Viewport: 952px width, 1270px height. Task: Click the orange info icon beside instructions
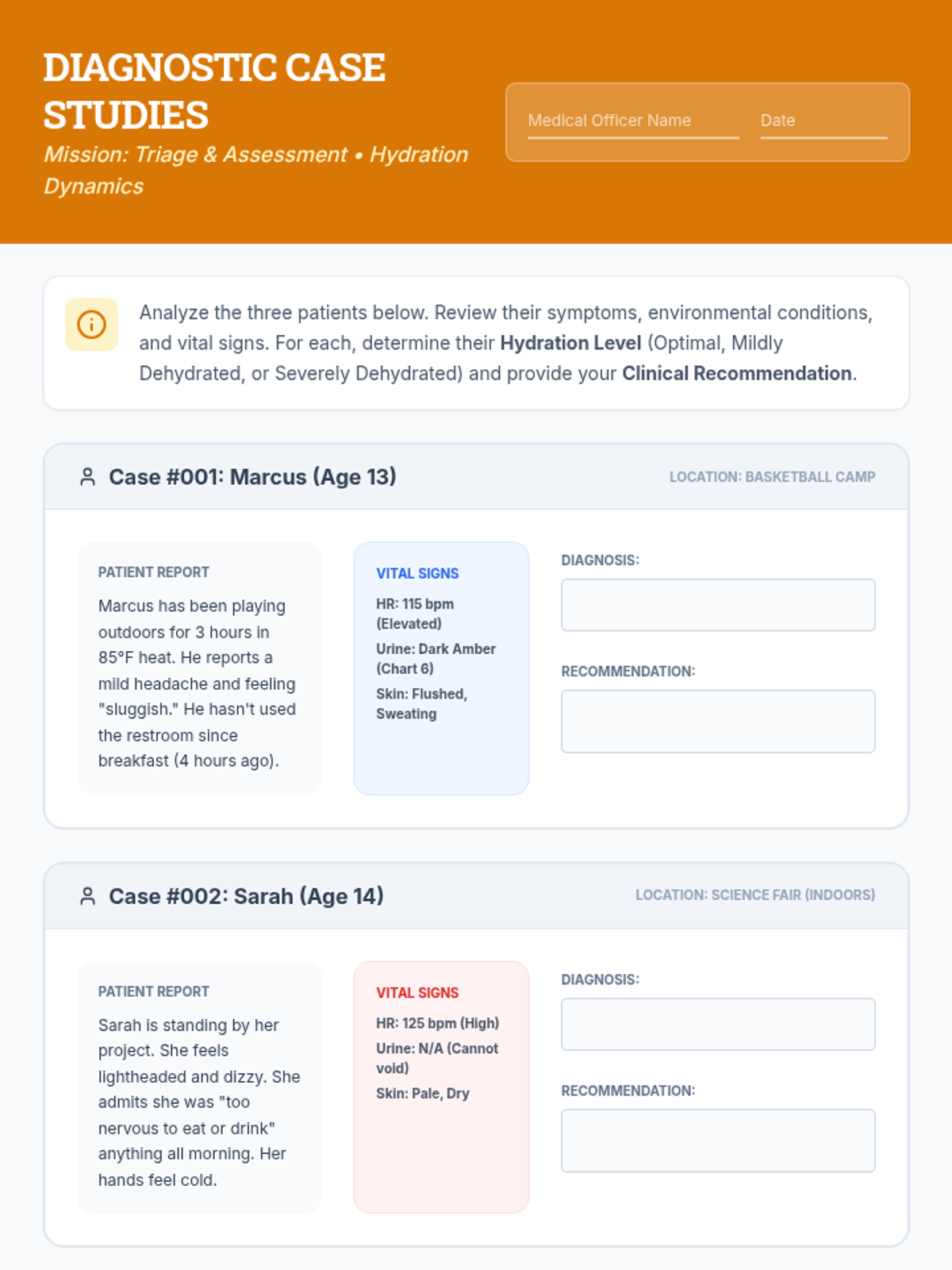pos(91,325)
